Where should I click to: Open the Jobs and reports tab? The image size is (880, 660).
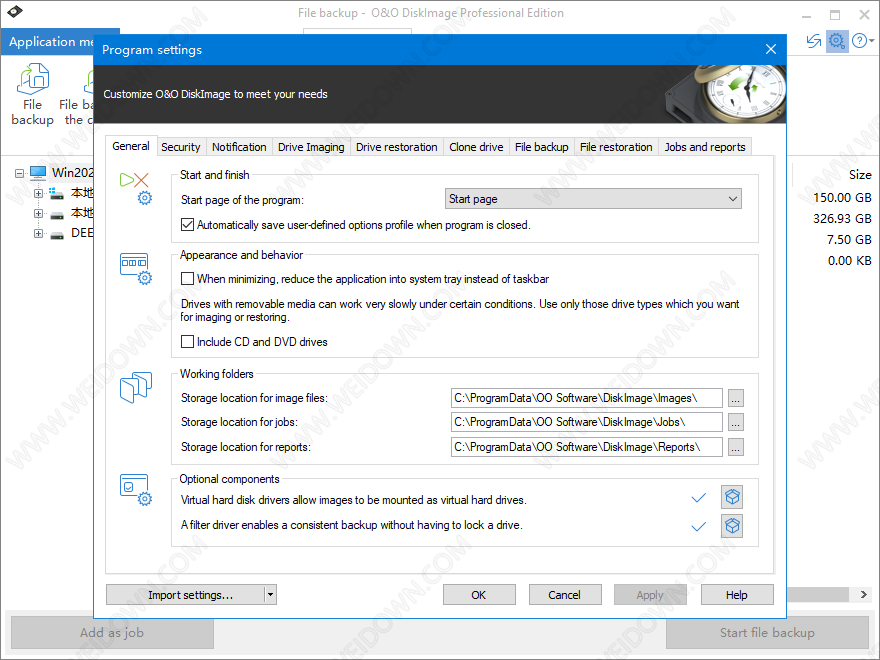pos(705,147)
